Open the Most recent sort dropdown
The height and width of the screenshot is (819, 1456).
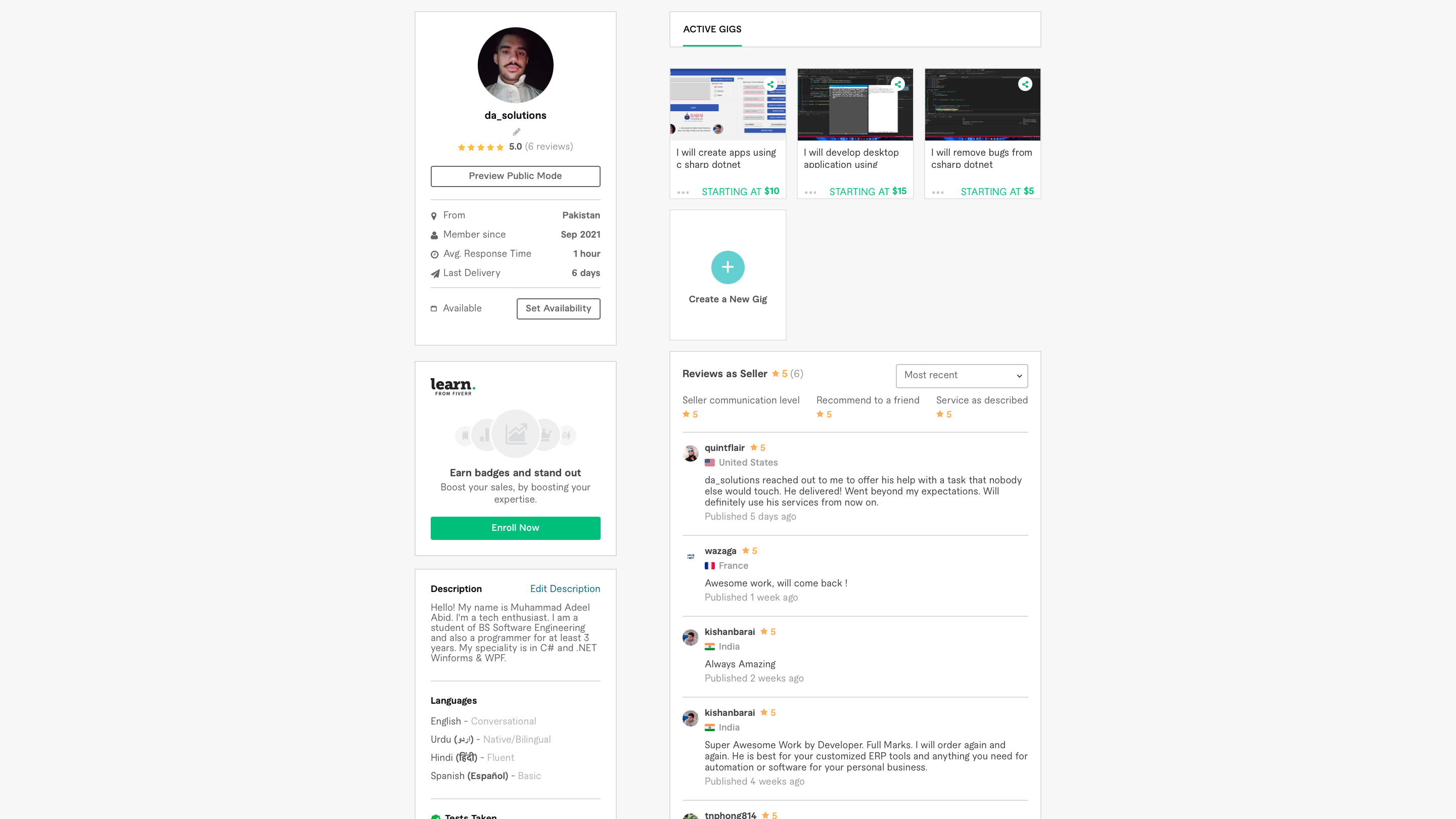pos(962,375)
